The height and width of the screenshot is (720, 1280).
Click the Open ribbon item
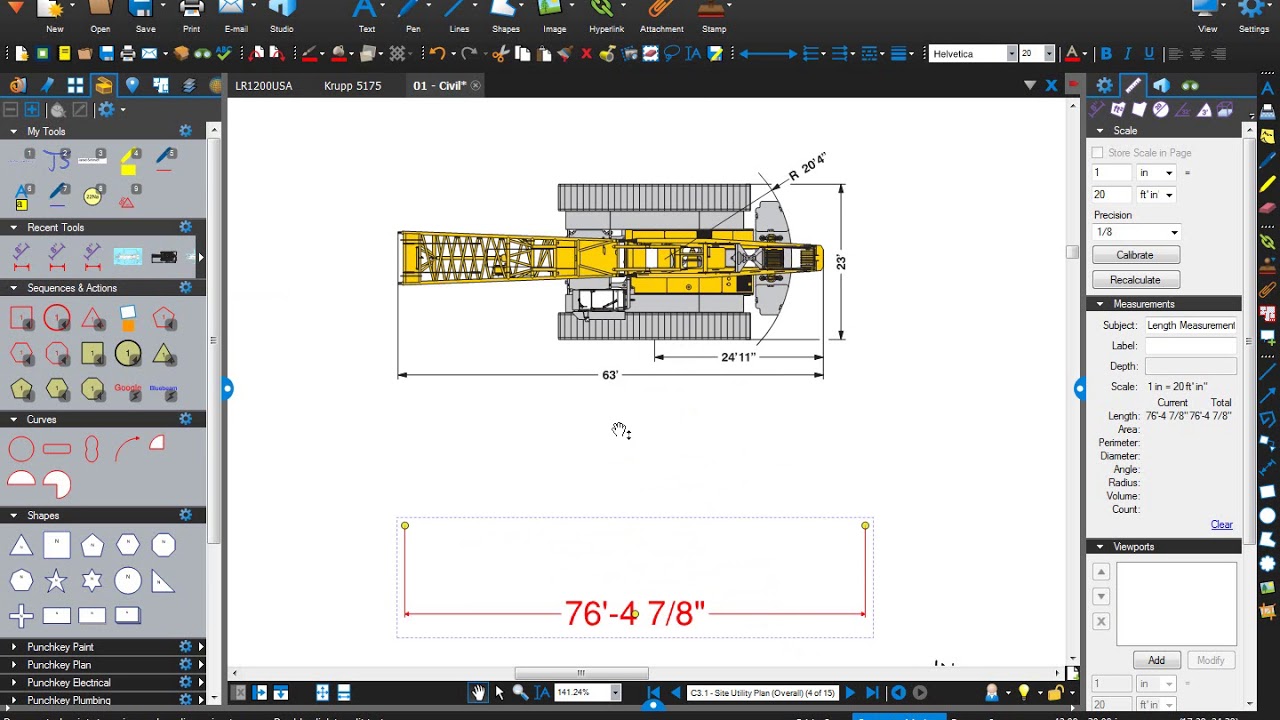(100, 17)
